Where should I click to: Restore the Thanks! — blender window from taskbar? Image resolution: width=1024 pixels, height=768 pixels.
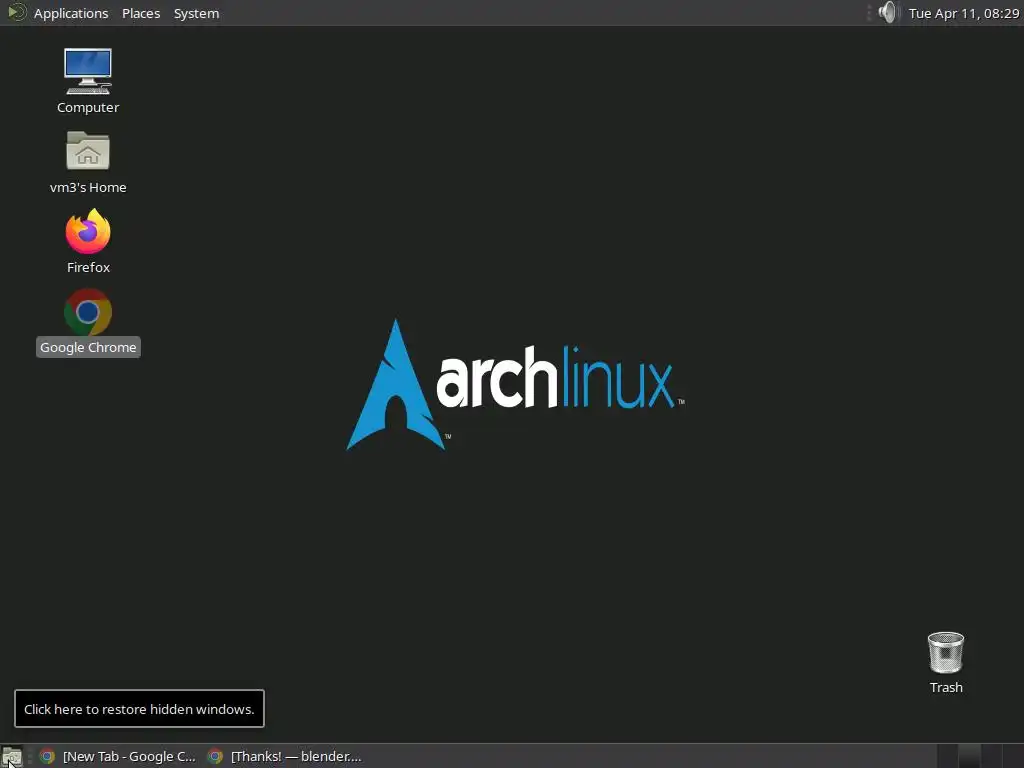[x=285, y=756]
